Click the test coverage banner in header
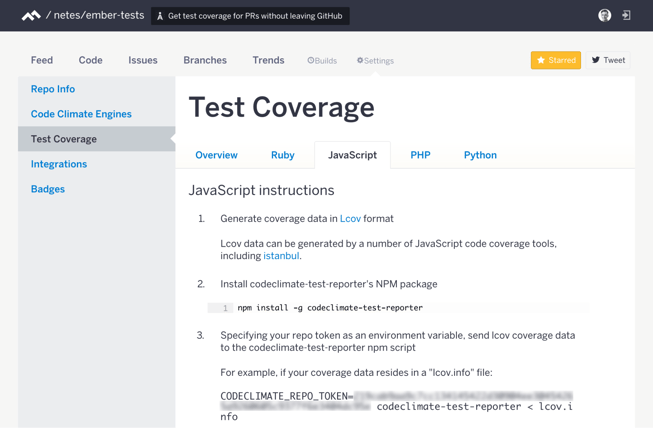 click(250, 16)
